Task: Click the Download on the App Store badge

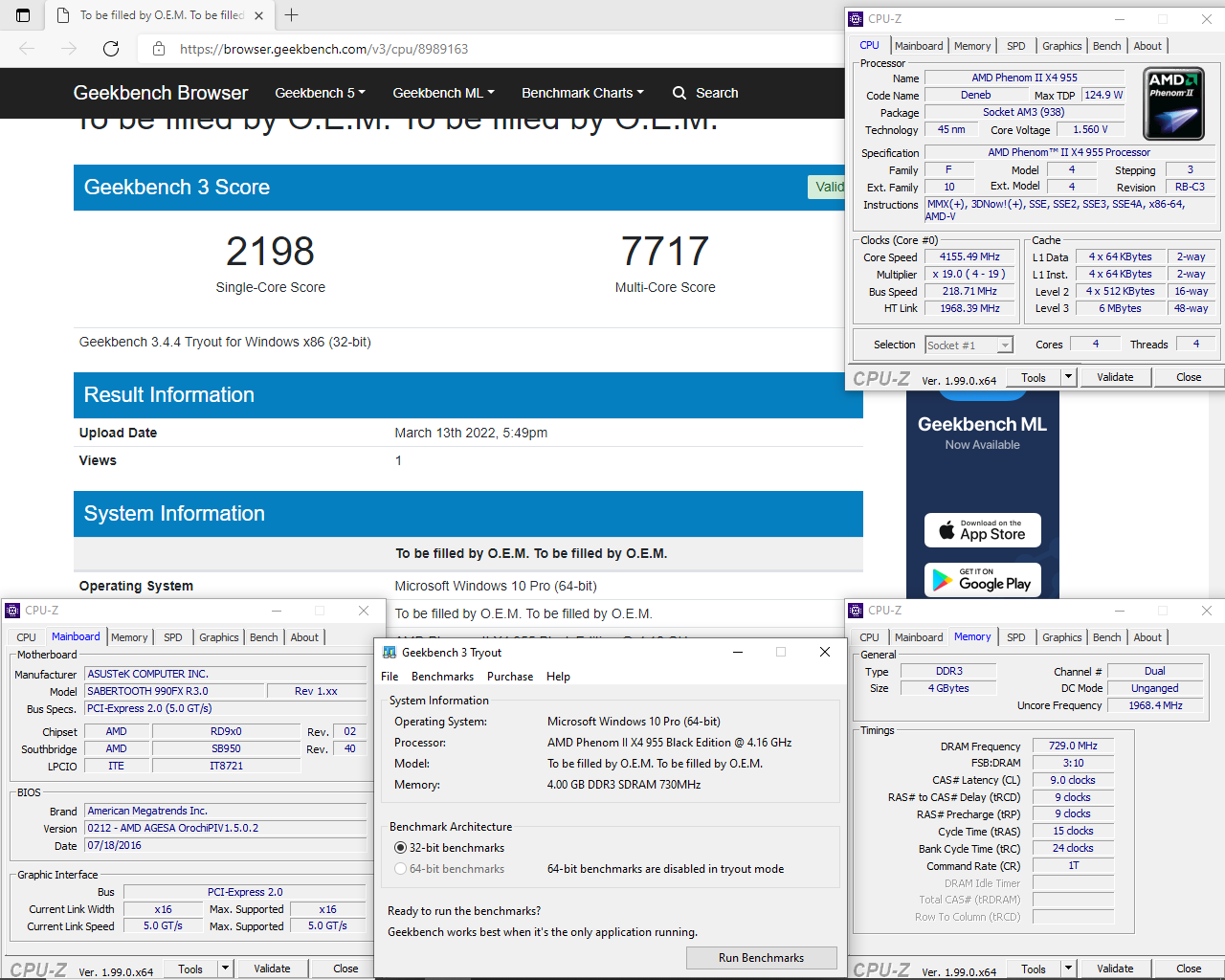Action: tap(983, 530)
